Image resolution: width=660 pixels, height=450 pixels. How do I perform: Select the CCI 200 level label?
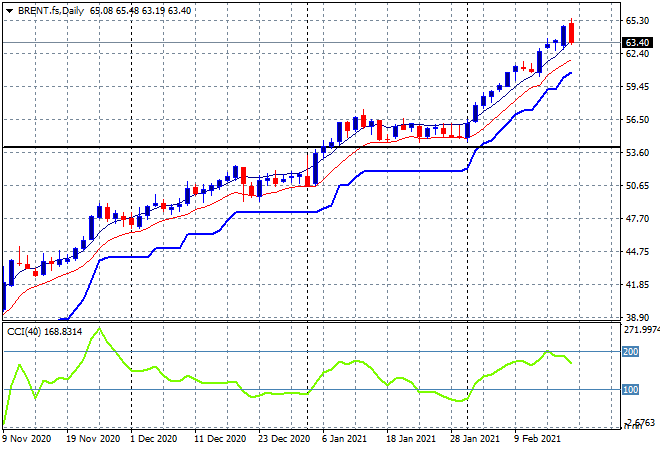point(631,351)
